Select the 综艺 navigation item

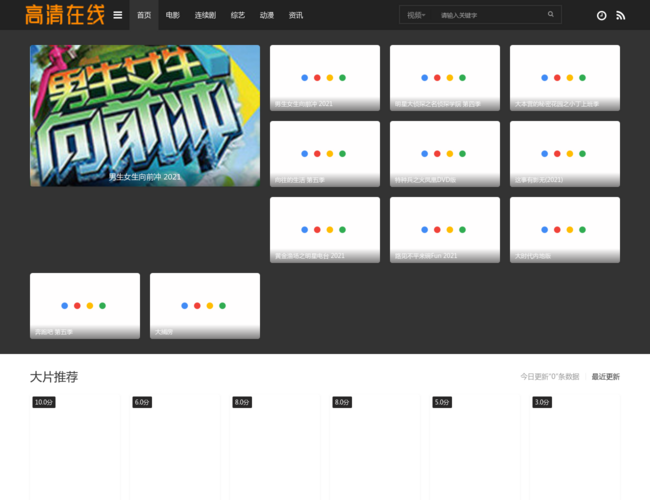click(238, 15)
